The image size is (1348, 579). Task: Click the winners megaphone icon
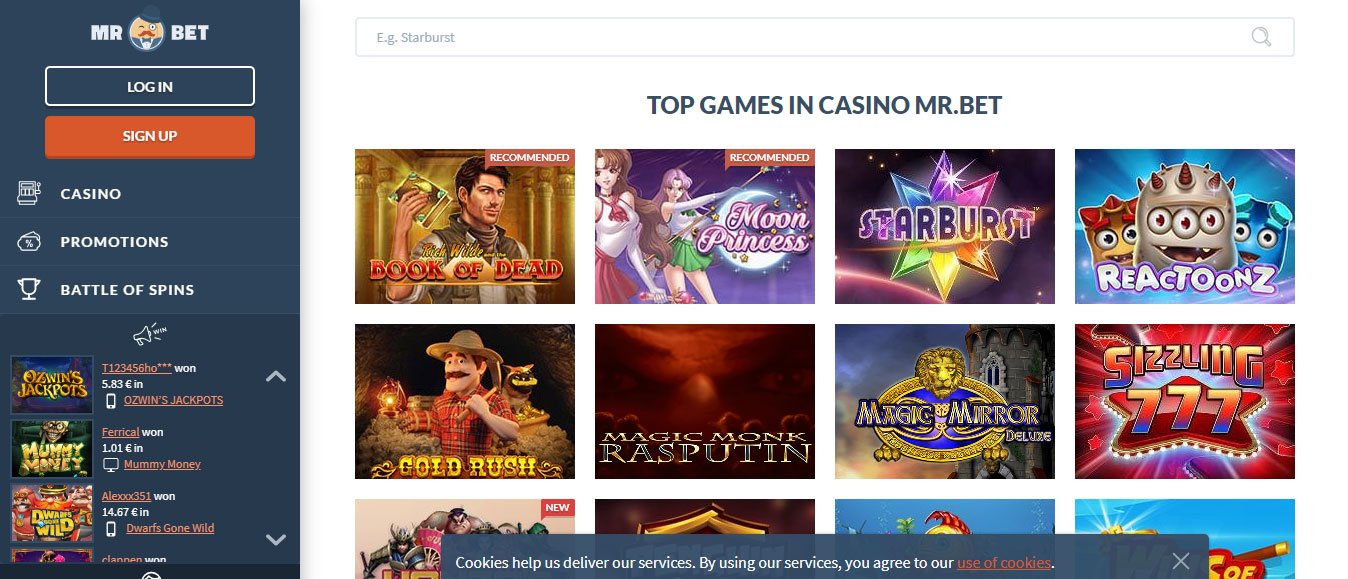click(149, 333)
